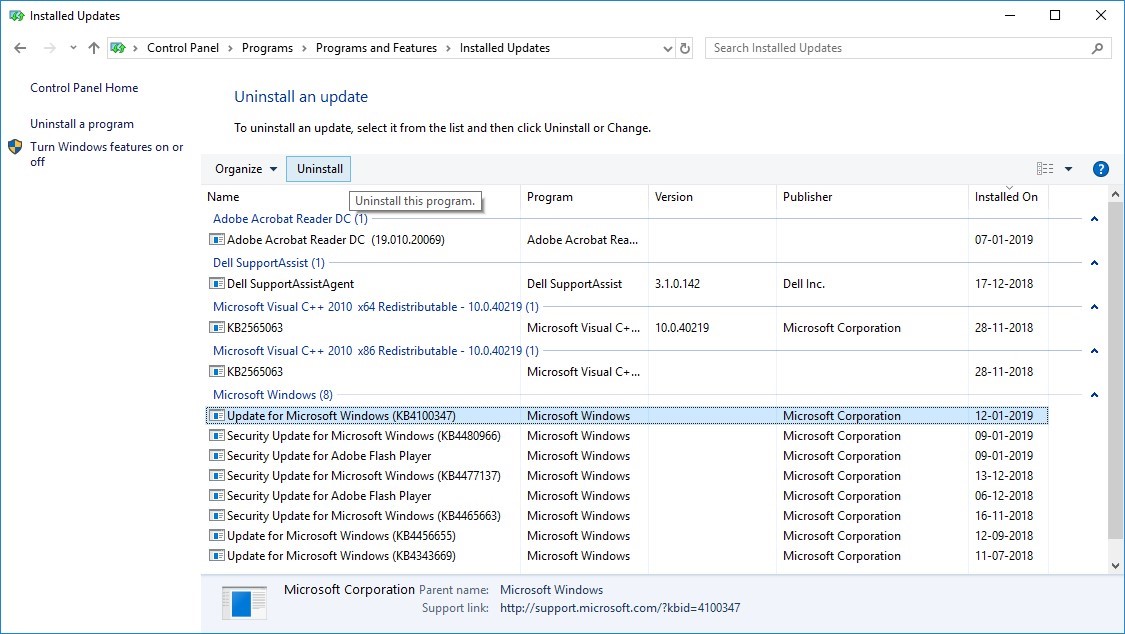Viewport: 1125px width, 634px height.
Task: Open the Organize menu
Action: pos(245,169)
